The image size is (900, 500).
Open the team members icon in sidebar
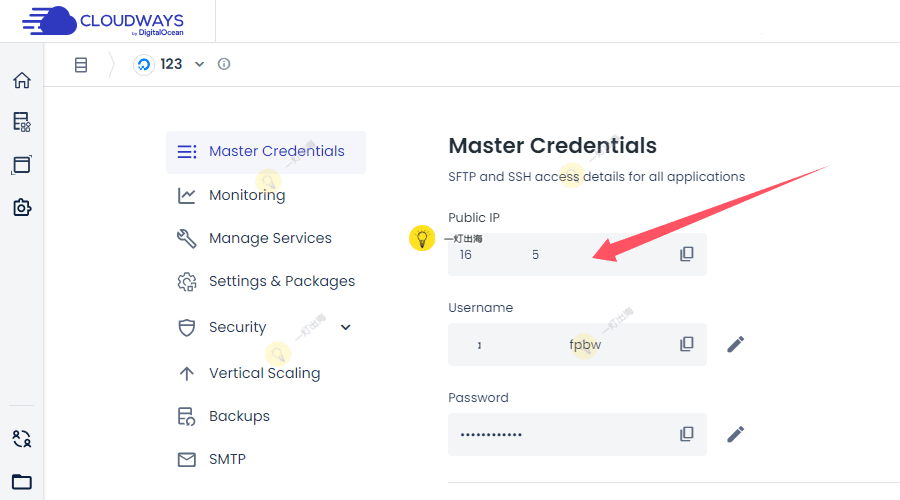click(21, 438)
